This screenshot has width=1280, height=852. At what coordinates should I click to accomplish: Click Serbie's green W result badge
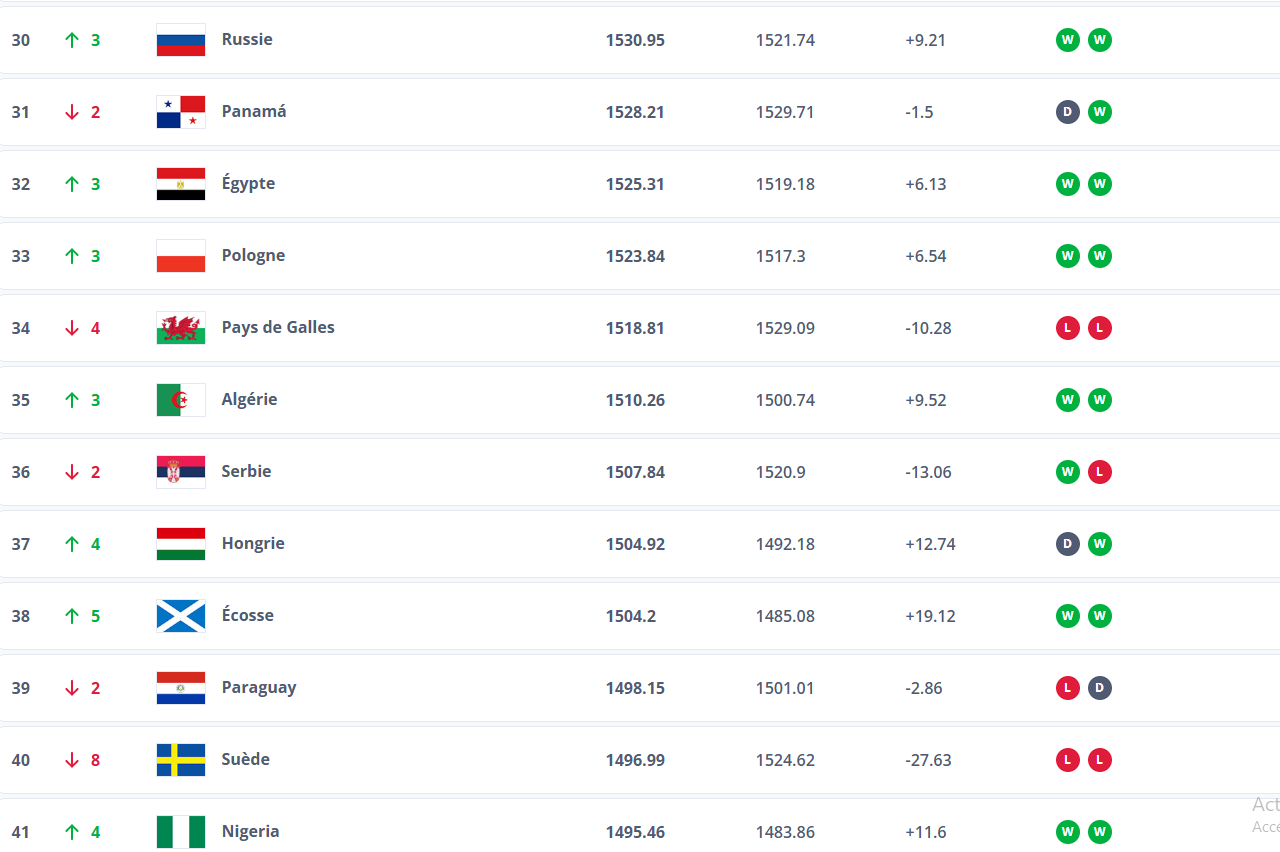point(1068,472)
